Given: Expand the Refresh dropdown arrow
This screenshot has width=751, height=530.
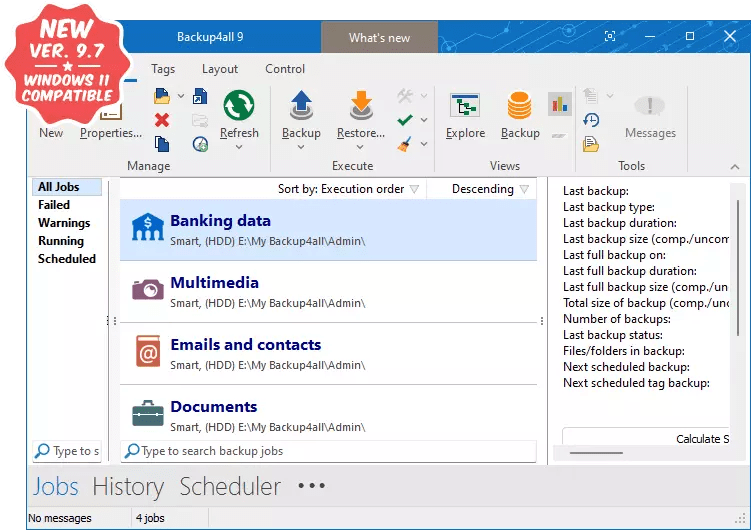Looking at the screenshot, I should 239,147.
